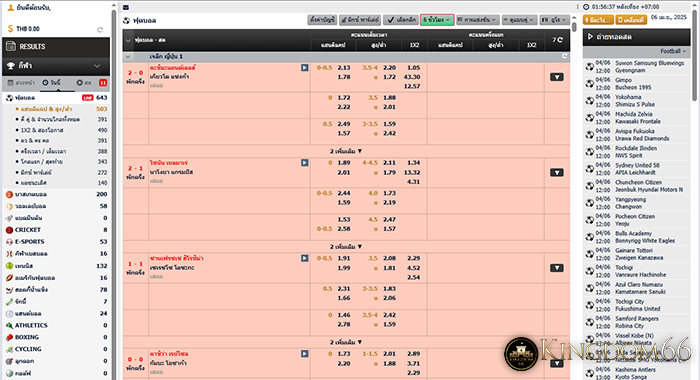Image resolution: width=700 pixels, height=380 pixels.
Task: Click the trophy icon in sidebar
Action: point(10,66)
